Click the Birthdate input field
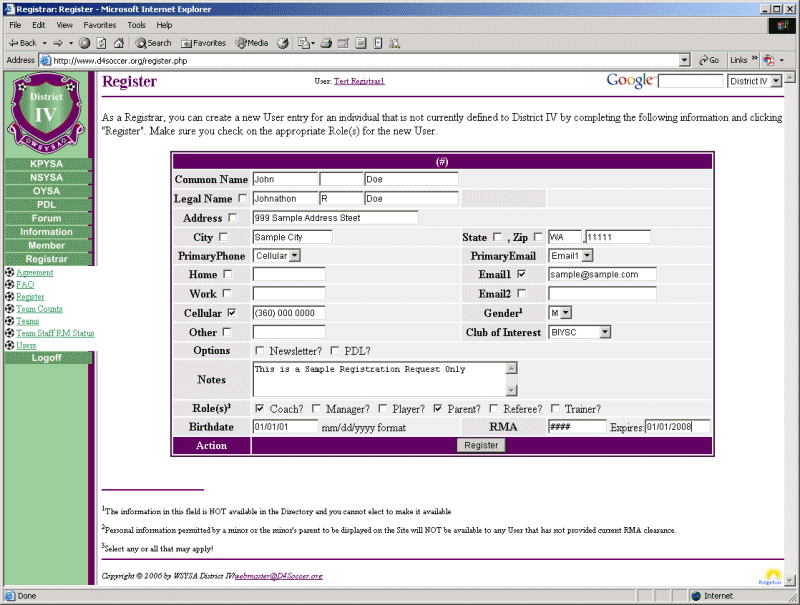 click(284, 427)
